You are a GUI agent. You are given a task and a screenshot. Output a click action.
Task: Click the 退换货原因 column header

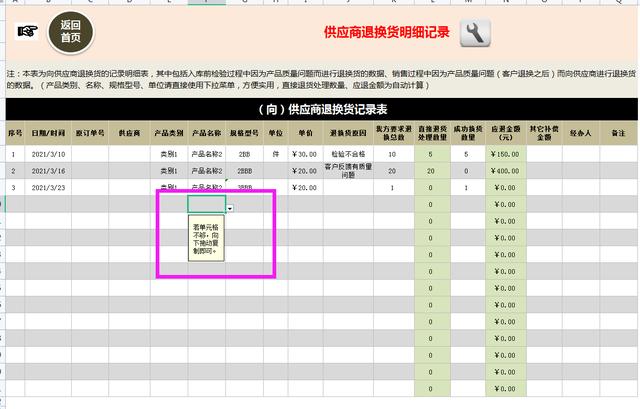click(348, 133)
